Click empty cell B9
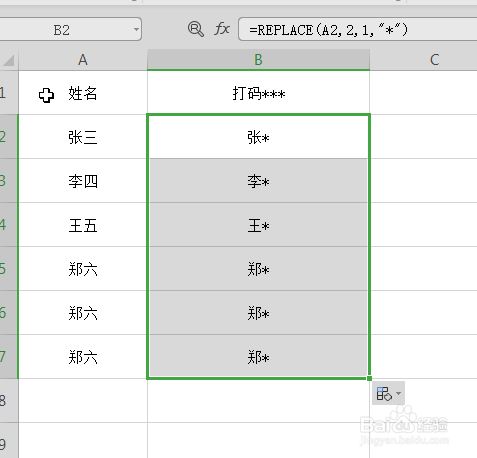The height and width of the screenshot is (458, 477). (258, 441)
